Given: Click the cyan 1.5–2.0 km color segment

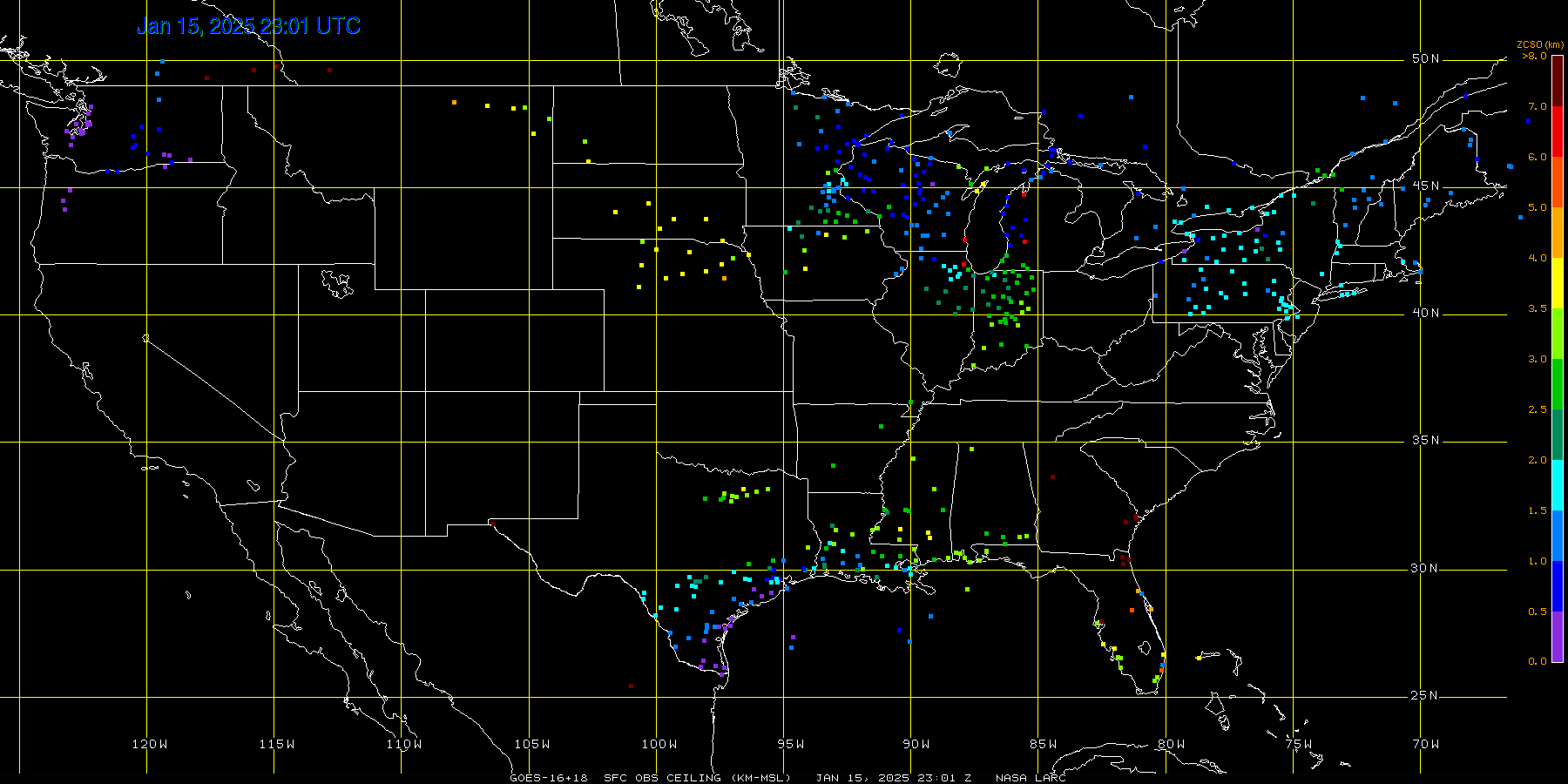Looking at the screenshot, I should point(1558,485).
